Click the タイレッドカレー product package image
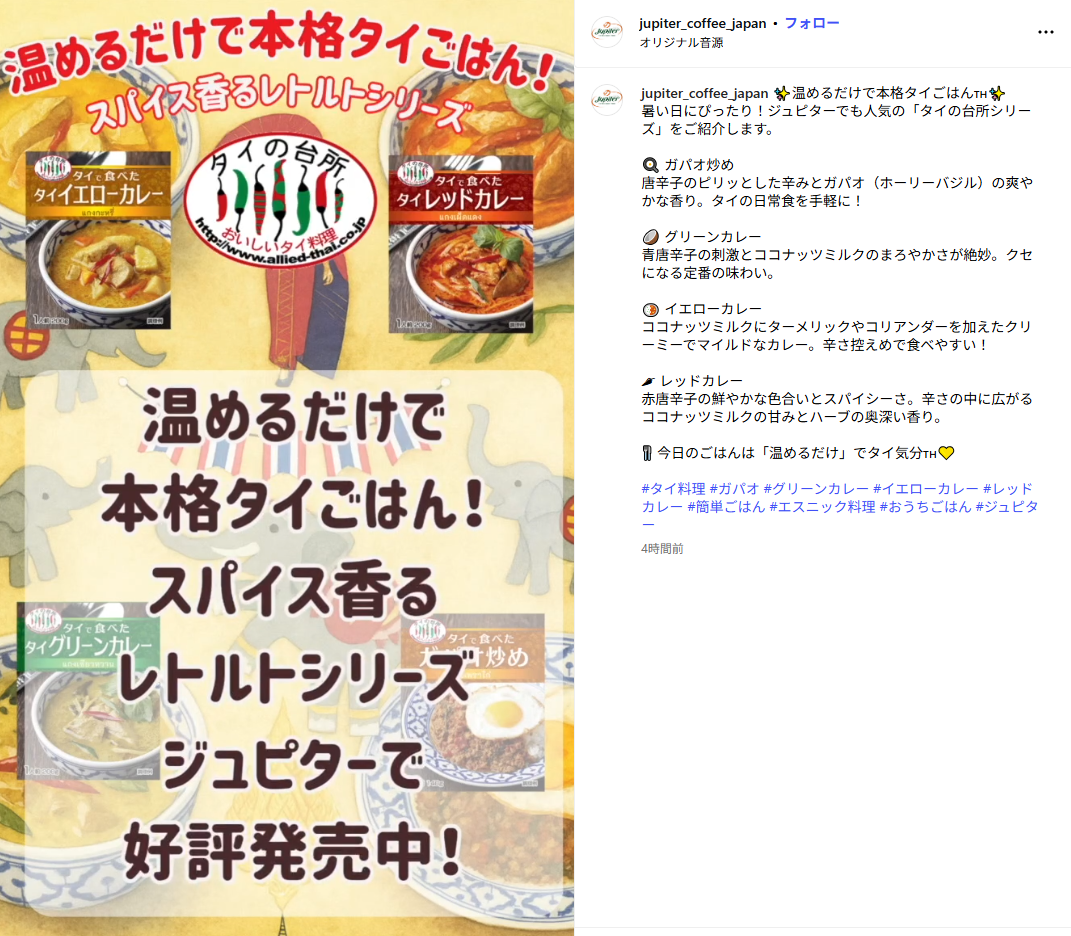This screenshot has width=1071, height=936. (460, 244)
